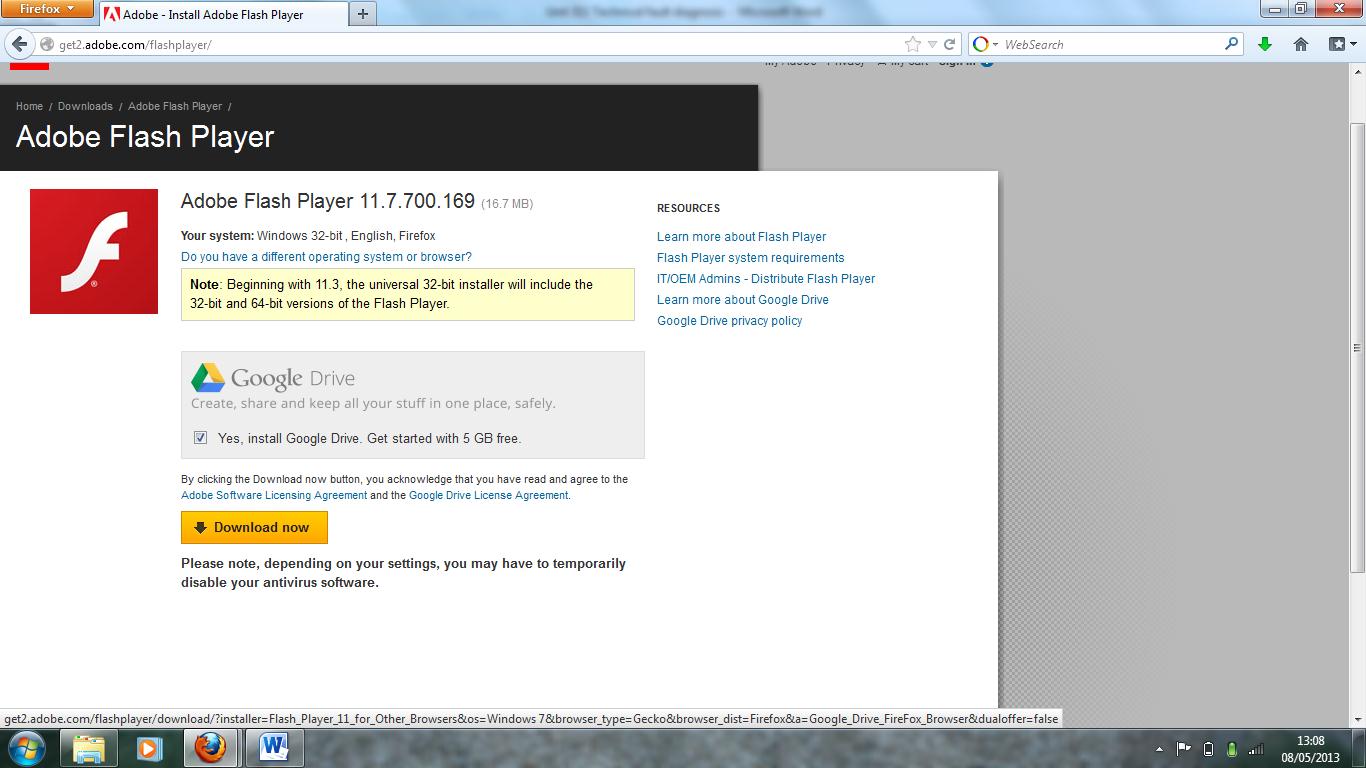Open Downloads in the breadcrumb
Screen dimensions: 1366x768
(85, 106)
